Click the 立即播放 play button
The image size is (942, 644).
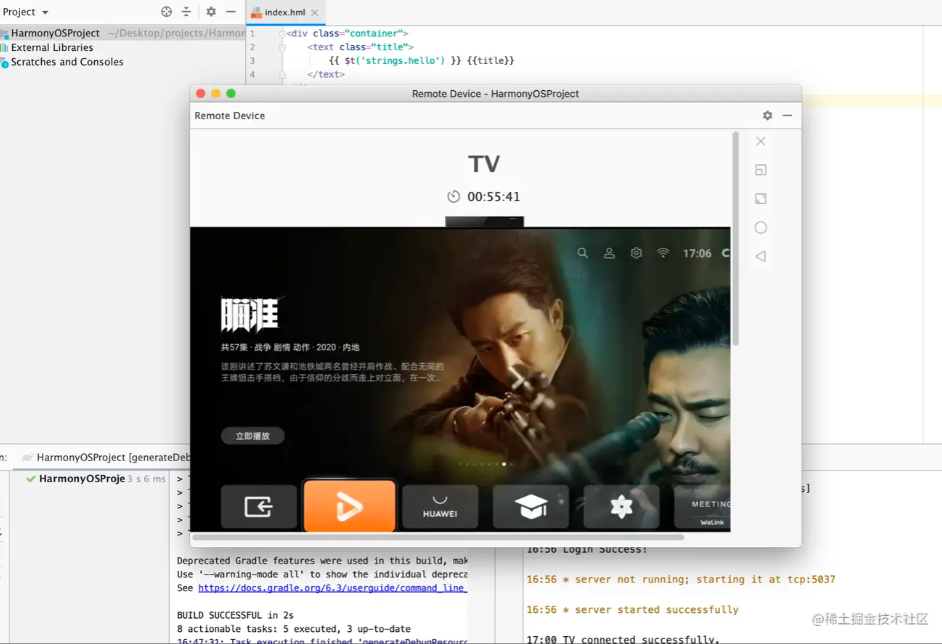coord(252,435)
